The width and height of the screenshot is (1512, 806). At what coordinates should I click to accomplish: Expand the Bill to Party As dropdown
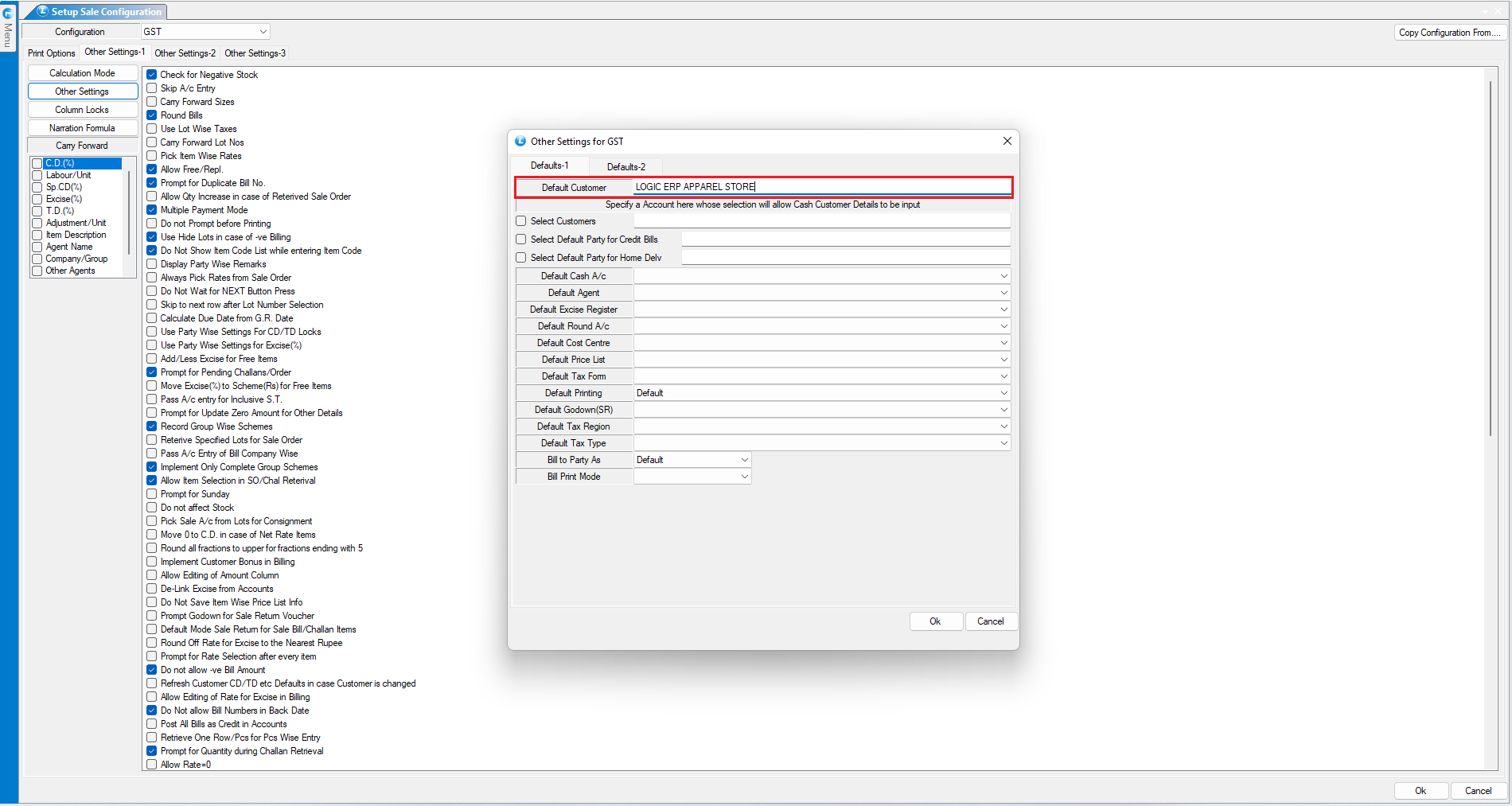(x=744, y=460)
